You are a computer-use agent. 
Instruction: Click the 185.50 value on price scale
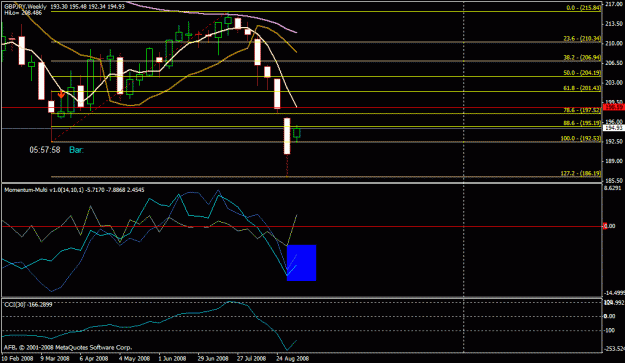click(x=614, y=181)
